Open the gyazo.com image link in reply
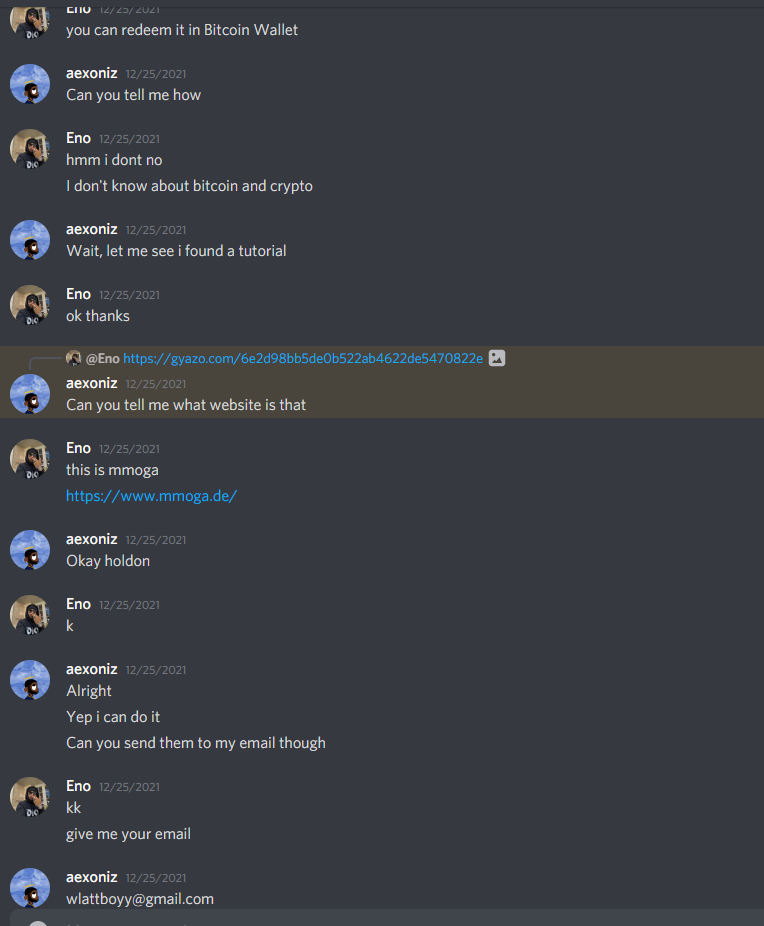This screenshot has width=764, height=926. (303, 358)
